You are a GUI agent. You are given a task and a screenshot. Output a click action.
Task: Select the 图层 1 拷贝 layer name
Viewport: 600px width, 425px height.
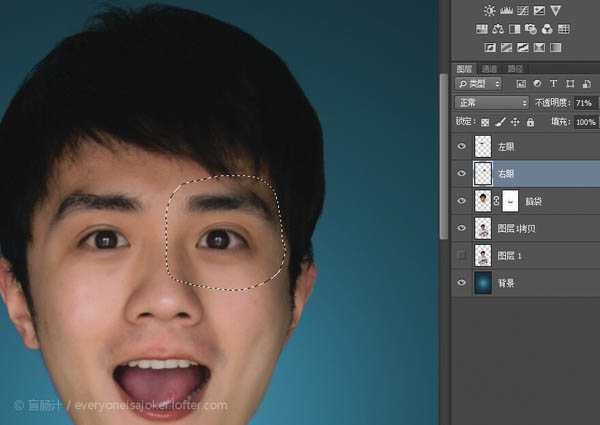click(517, 228)
